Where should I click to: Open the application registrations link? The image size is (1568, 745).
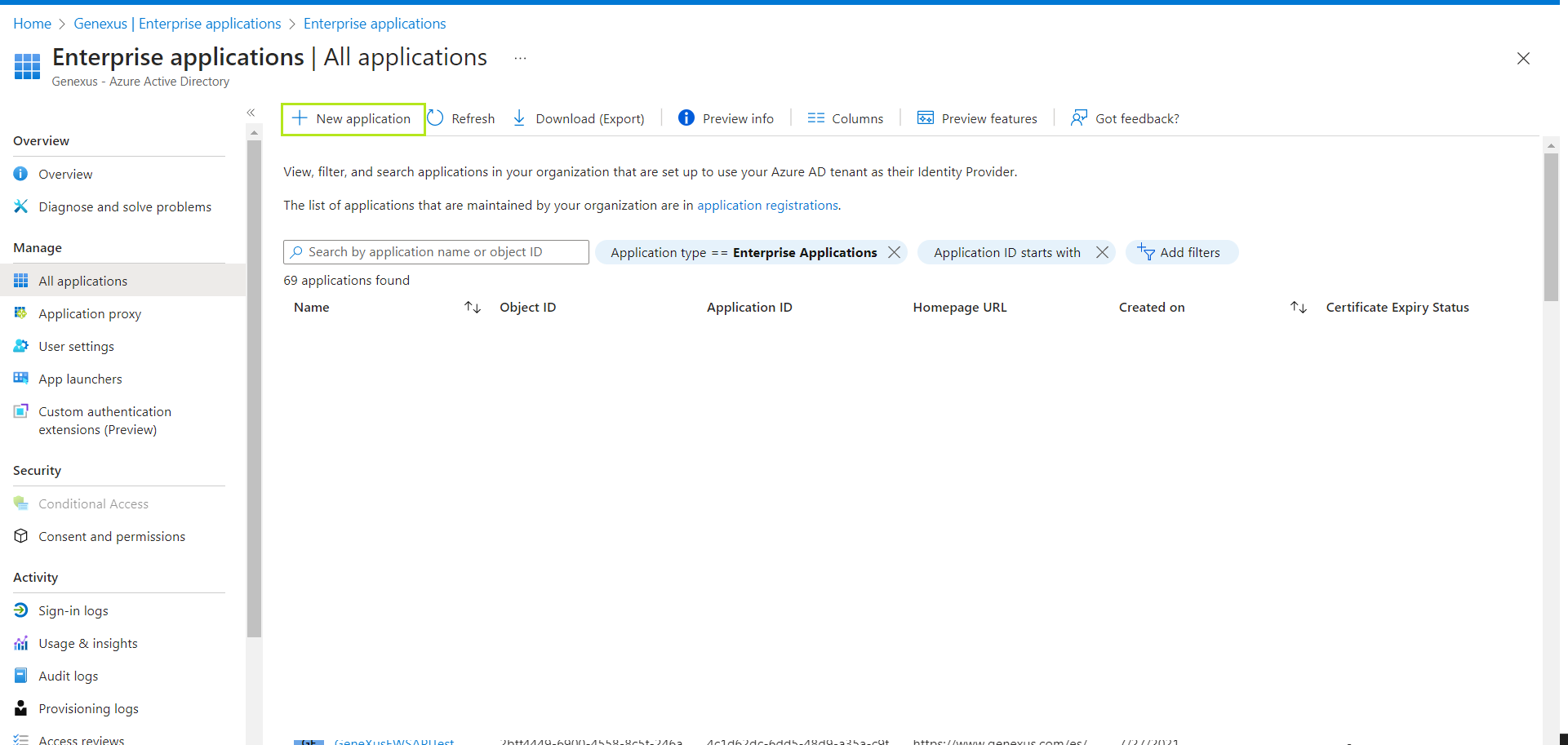tap(767, 206)
